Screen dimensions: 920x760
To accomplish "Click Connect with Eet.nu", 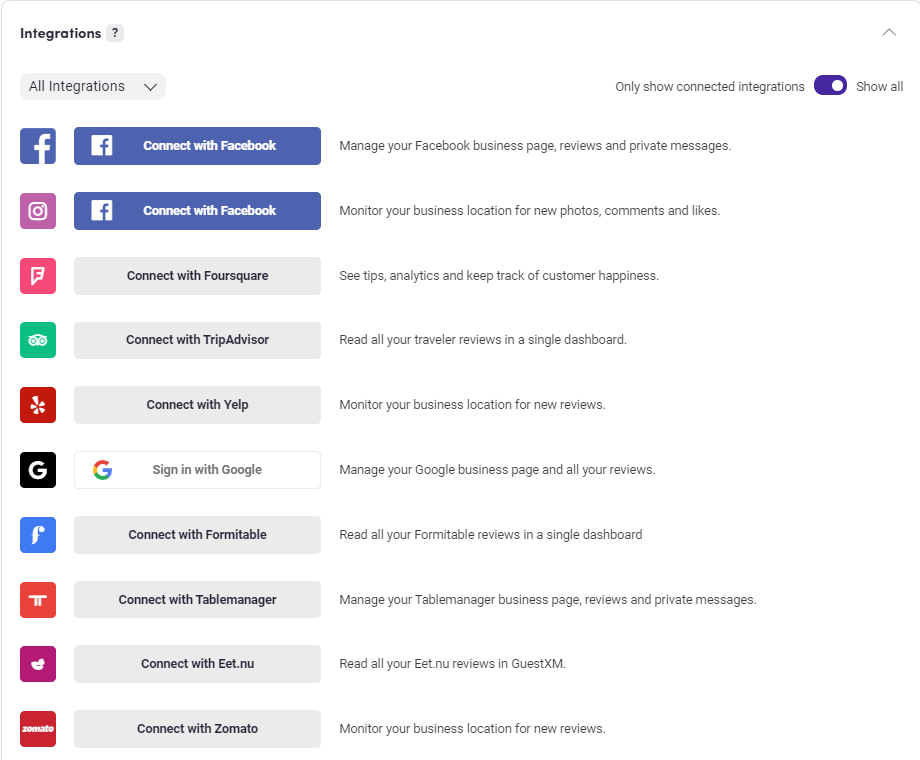I will tap(197, 664).
